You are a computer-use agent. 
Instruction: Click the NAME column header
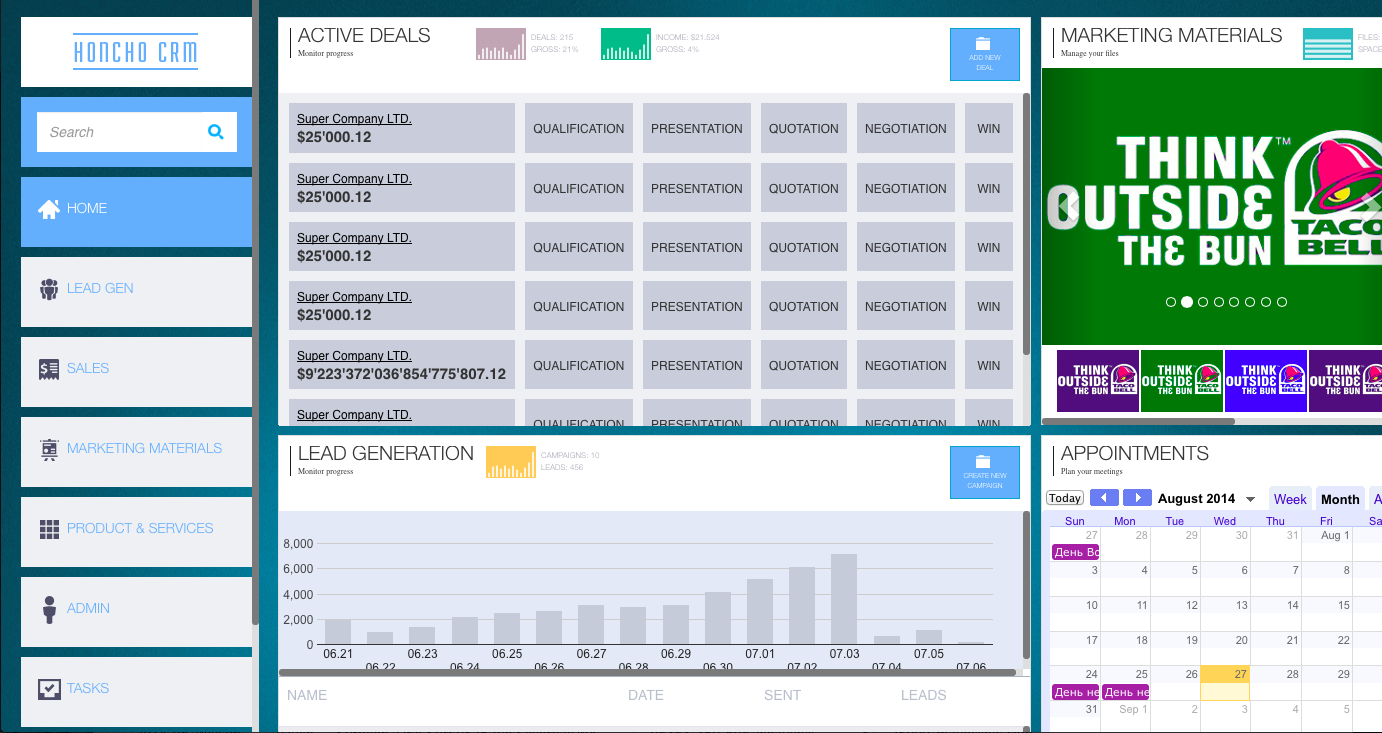coord(307,695)
